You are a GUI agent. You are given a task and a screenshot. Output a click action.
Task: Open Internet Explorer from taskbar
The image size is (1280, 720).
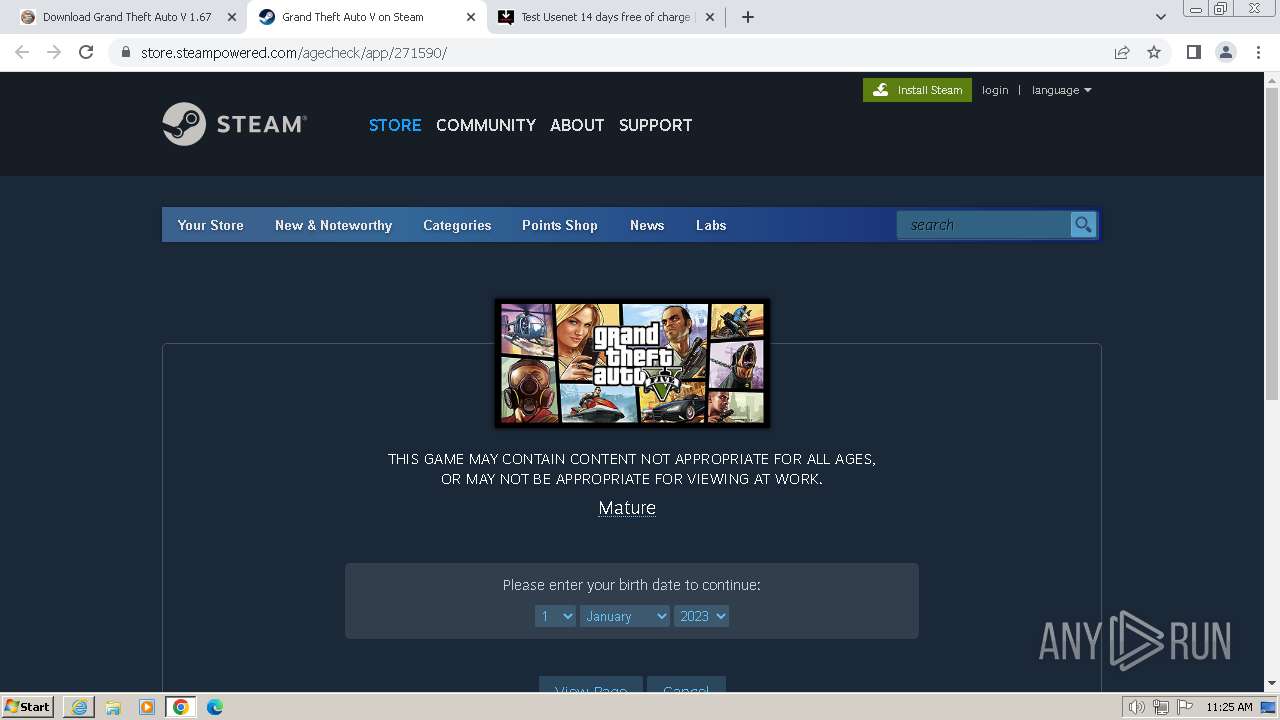coord(79,707)
